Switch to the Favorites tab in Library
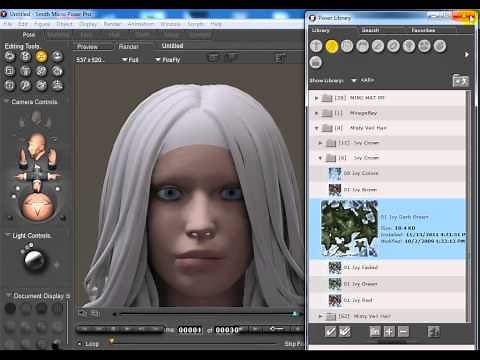This screenshot has width=480, height=360. (423, 30)
